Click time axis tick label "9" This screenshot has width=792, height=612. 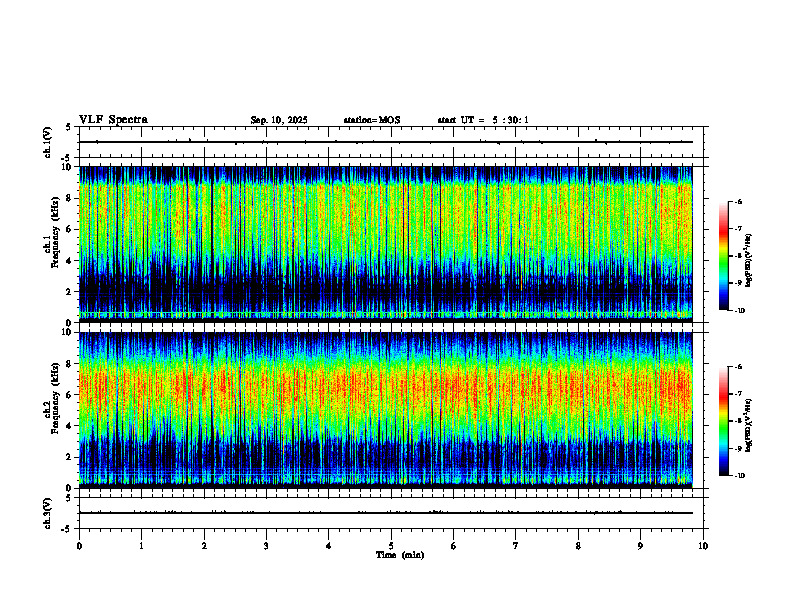(x=640, y=546)
